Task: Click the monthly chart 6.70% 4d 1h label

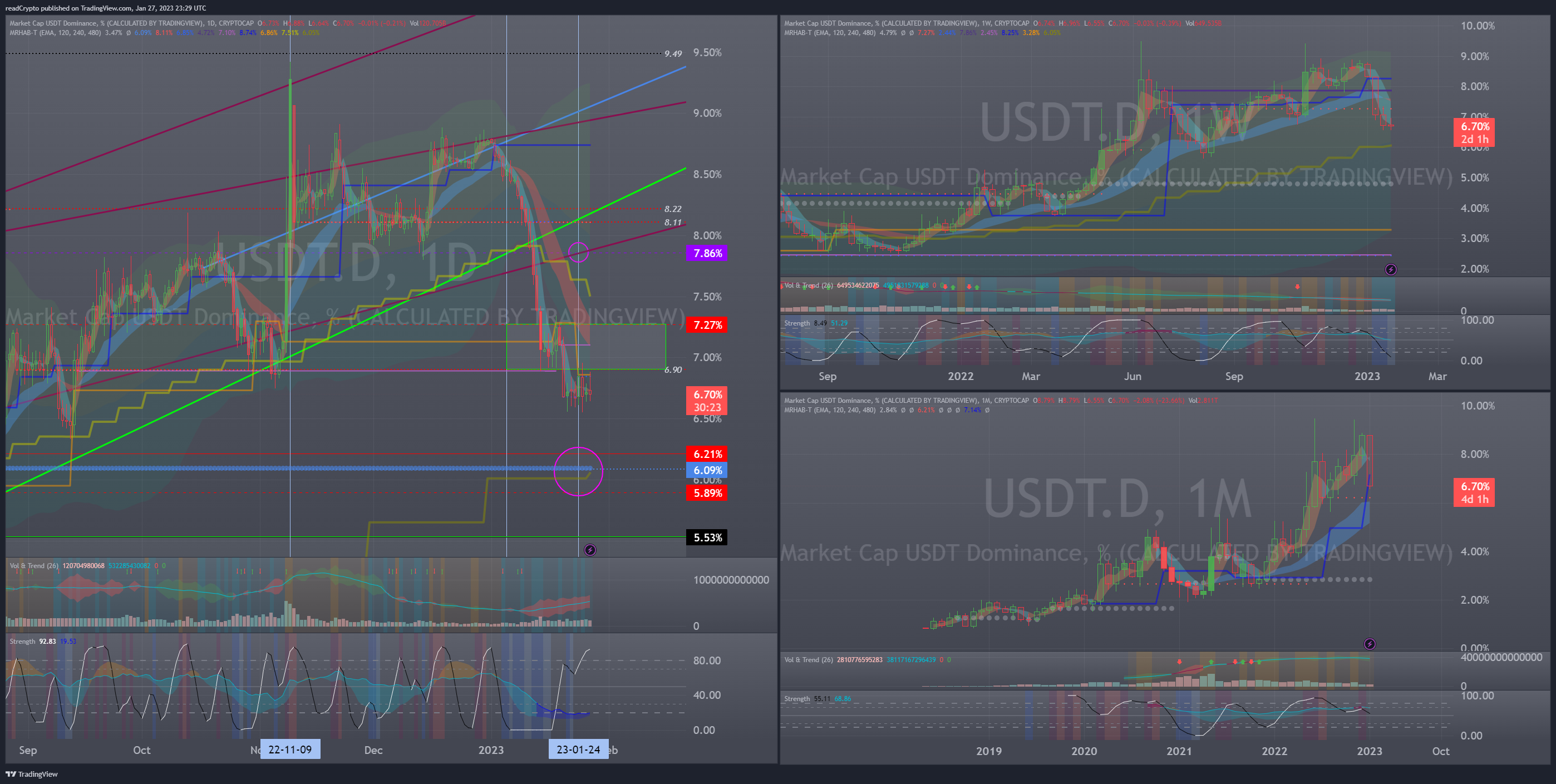Action: (x=1474, y=492)
